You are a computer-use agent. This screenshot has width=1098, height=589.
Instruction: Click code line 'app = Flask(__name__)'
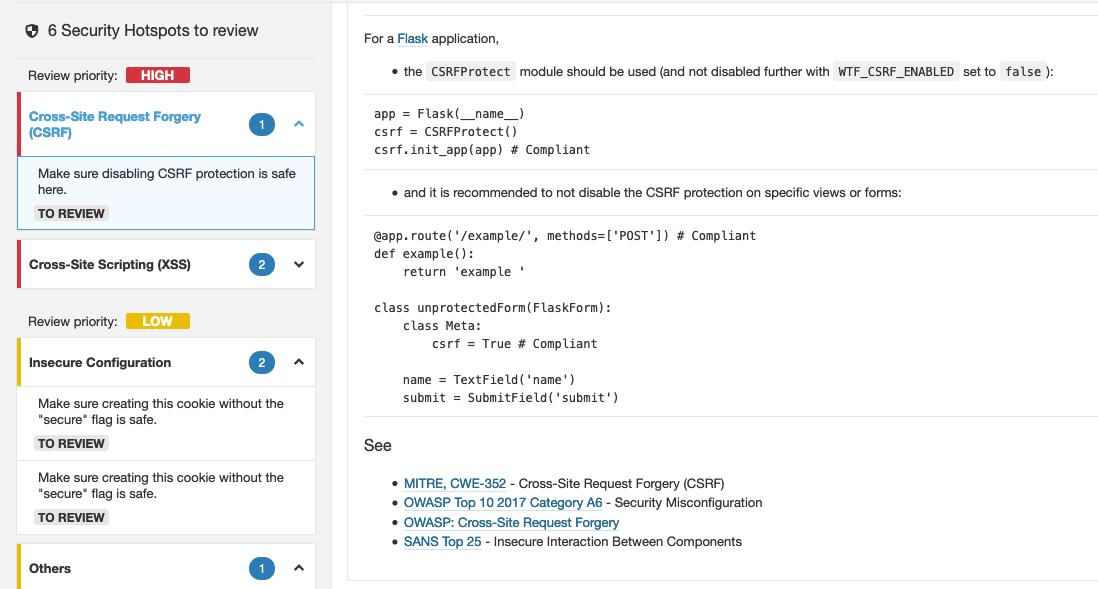449,113
